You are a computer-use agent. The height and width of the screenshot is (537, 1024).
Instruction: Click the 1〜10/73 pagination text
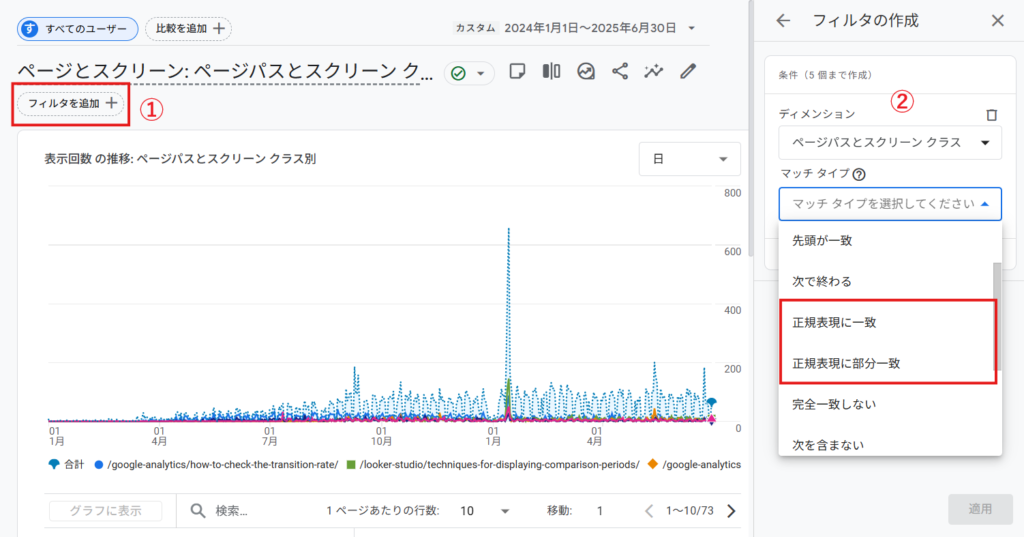pos(690,511)
